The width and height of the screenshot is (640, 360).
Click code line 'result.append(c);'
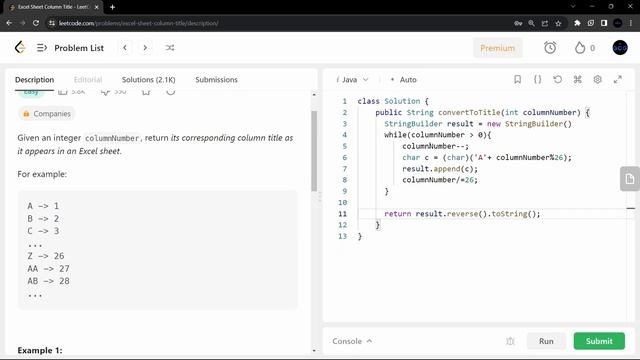[x=440, y=169]
